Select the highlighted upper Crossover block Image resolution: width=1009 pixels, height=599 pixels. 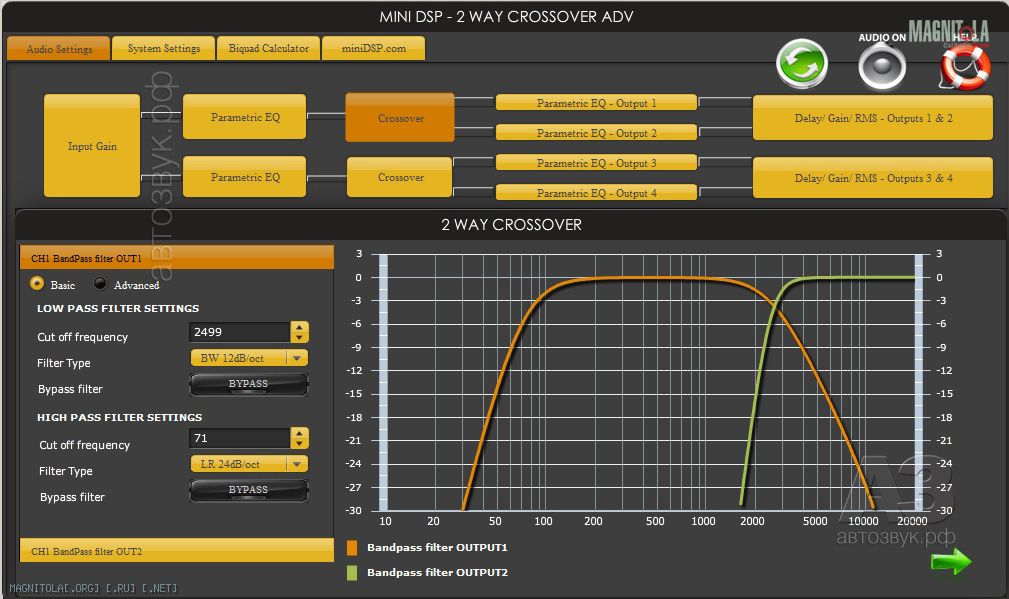pyautogui.click(x=400, y=118)
